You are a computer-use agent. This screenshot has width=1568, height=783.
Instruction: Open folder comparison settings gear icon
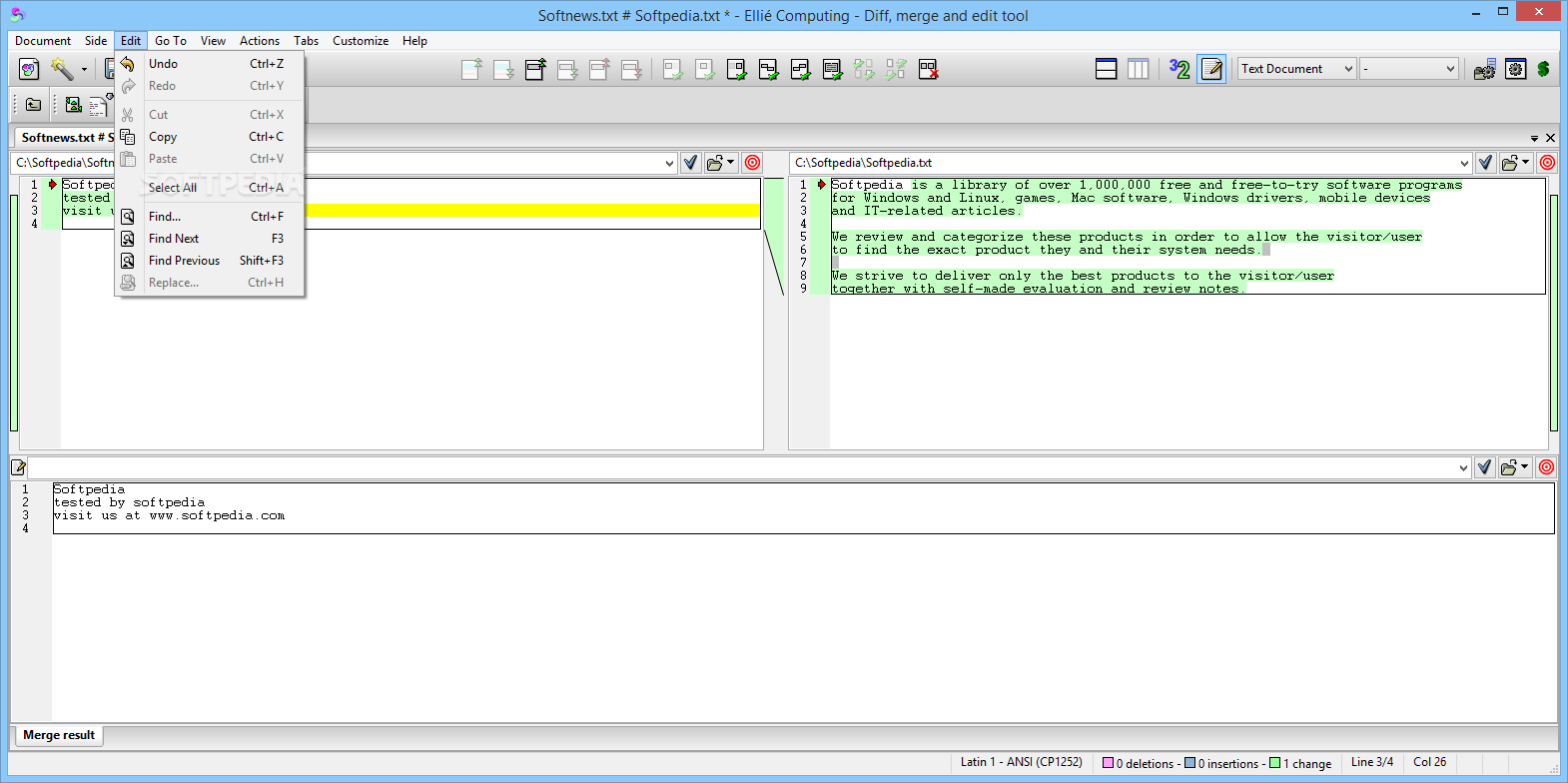coord(1484,69)
